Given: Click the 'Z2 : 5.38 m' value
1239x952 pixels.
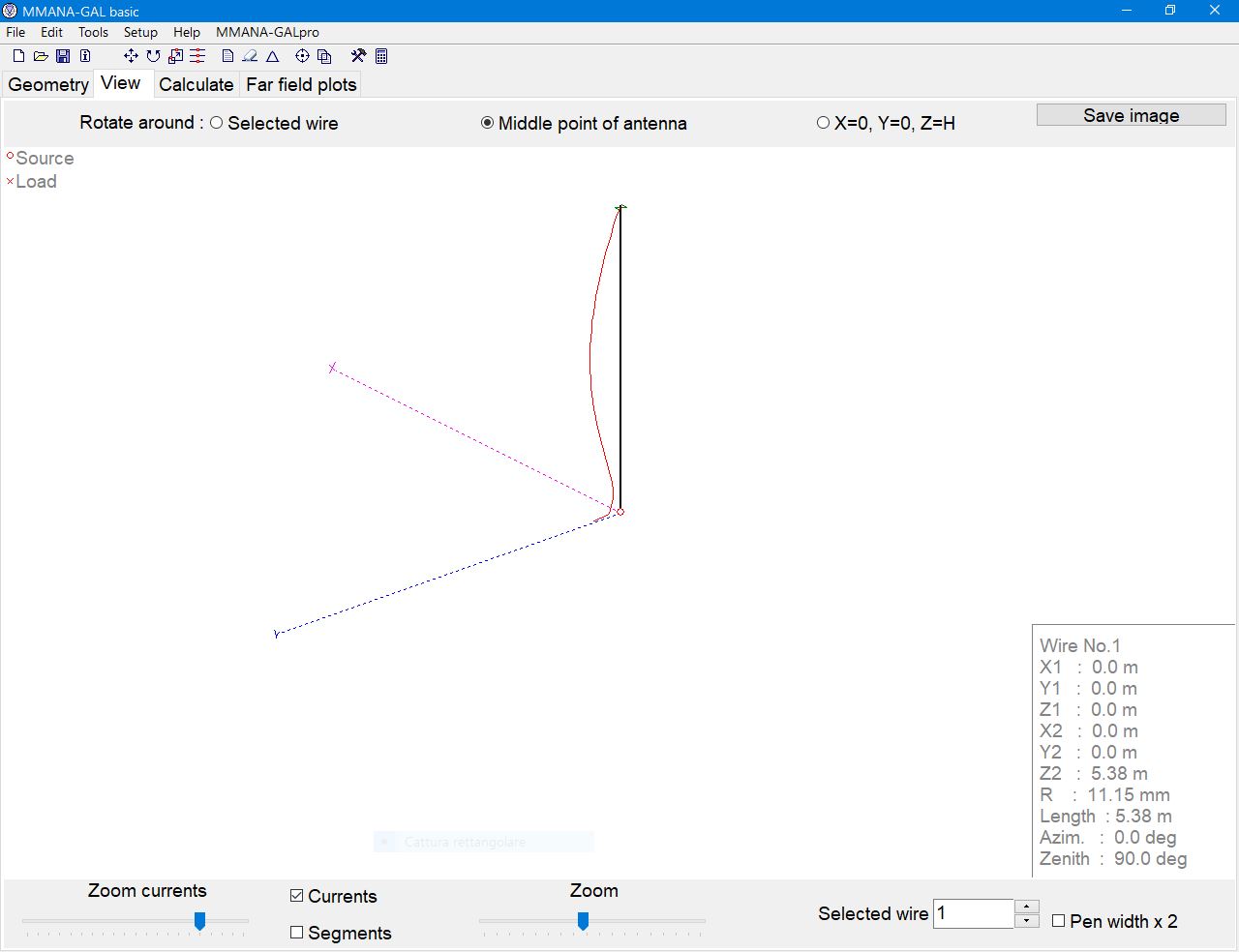Looking at the screenshot, I should tap(1094, 773).
